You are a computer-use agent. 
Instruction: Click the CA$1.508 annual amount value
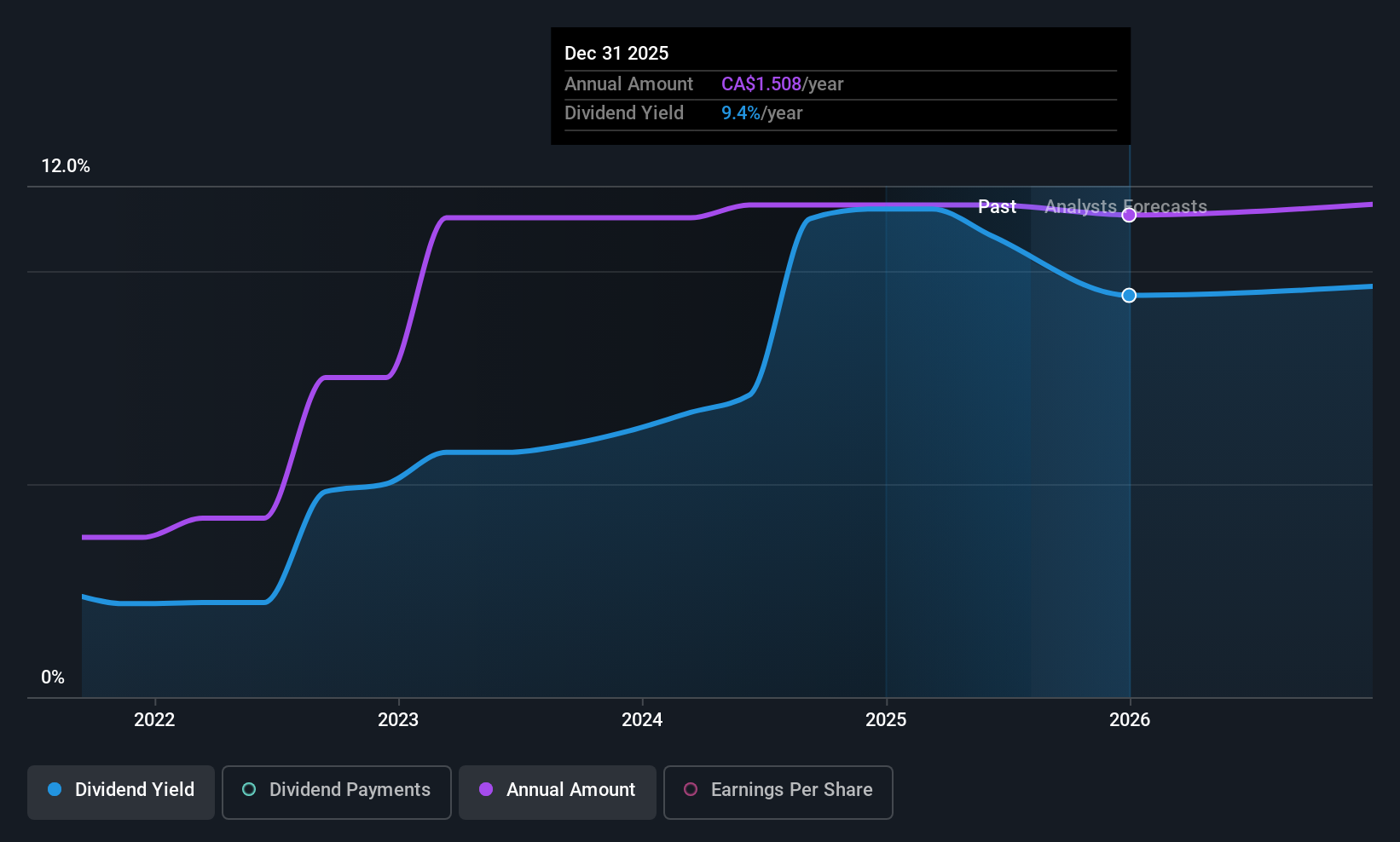(761, 84)
